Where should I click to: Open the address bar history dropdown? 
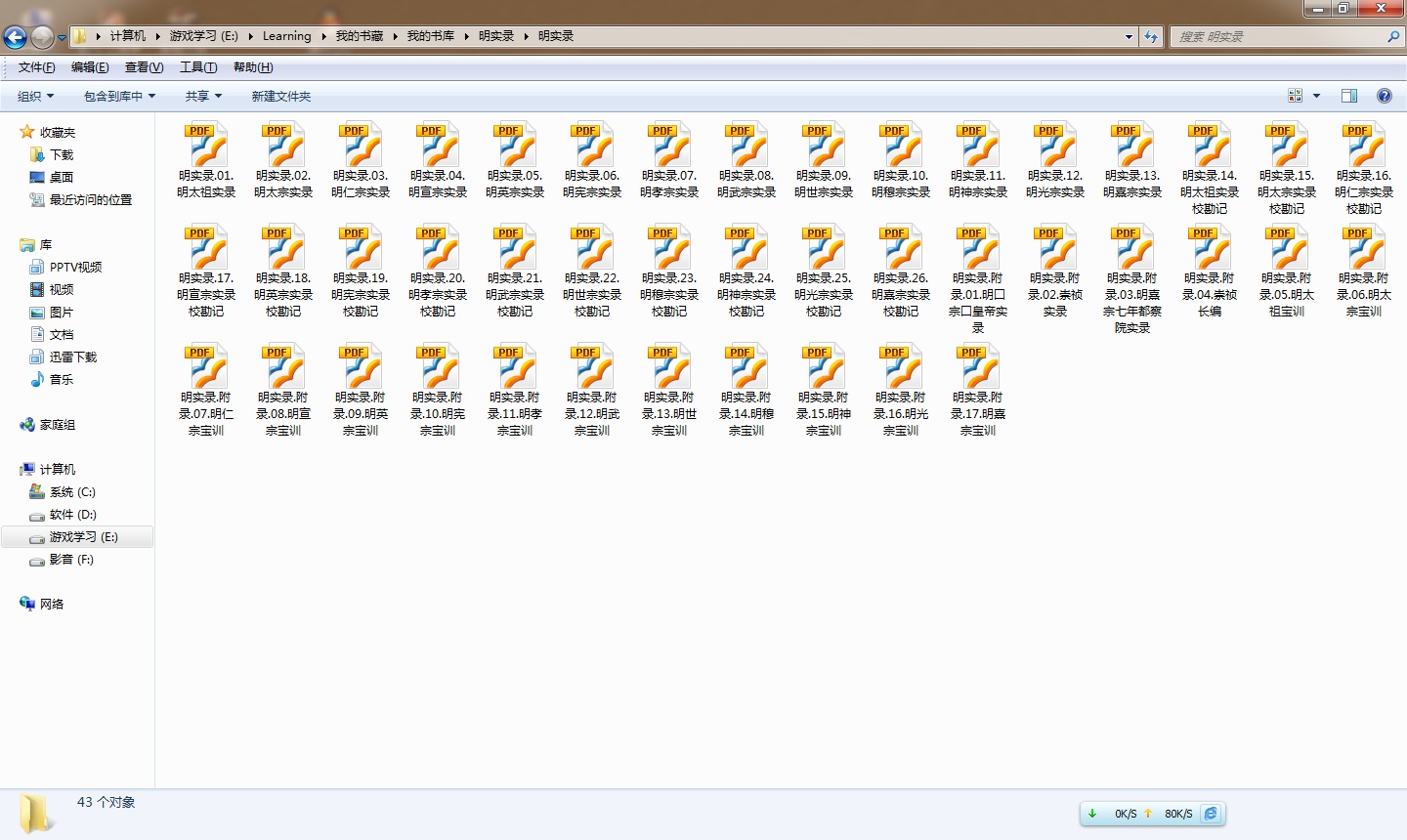coord(1129,37)
